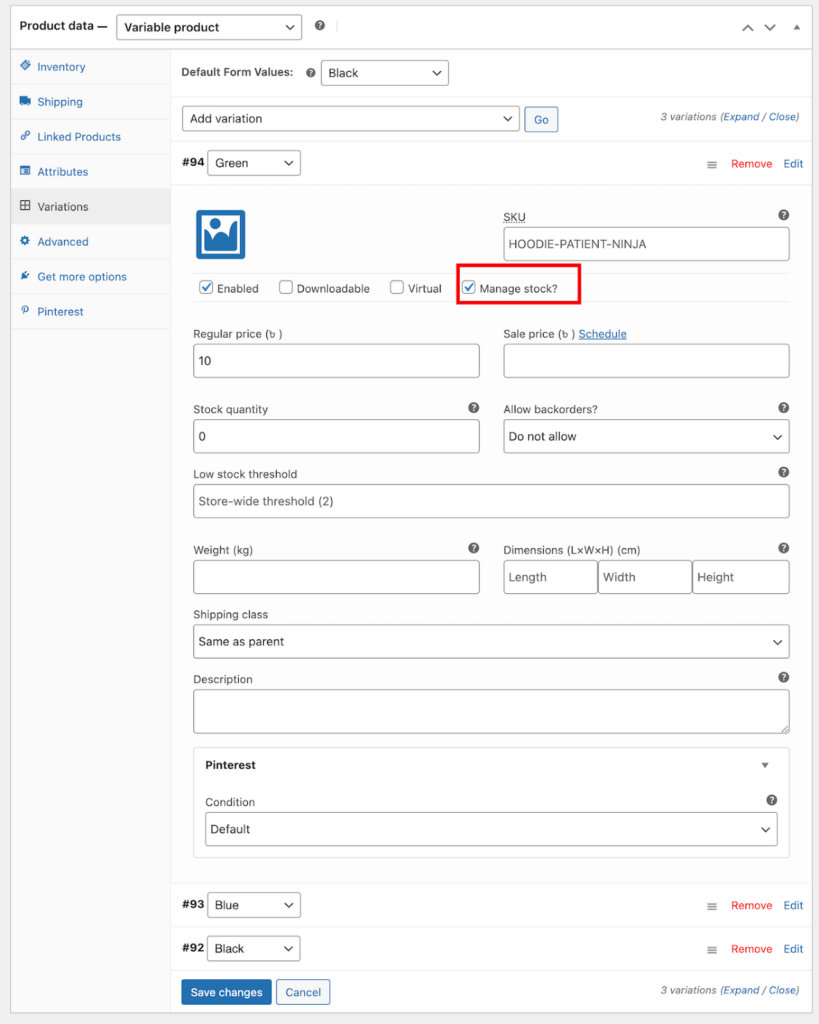
Task: Click the Shipping truck icon
Action: point(25,101)
